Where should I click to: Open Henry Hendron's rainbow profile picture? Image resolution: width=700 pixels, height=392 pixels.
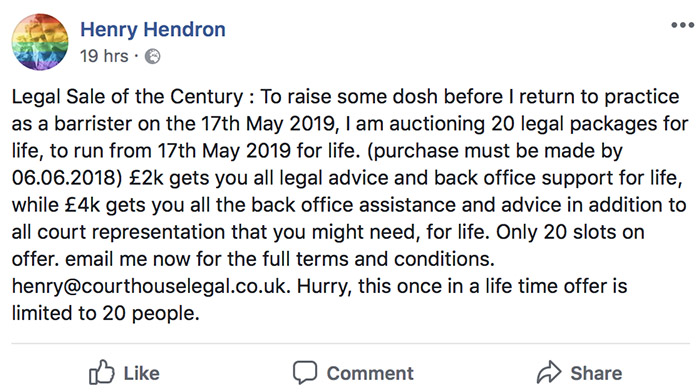tap(40, 42)
